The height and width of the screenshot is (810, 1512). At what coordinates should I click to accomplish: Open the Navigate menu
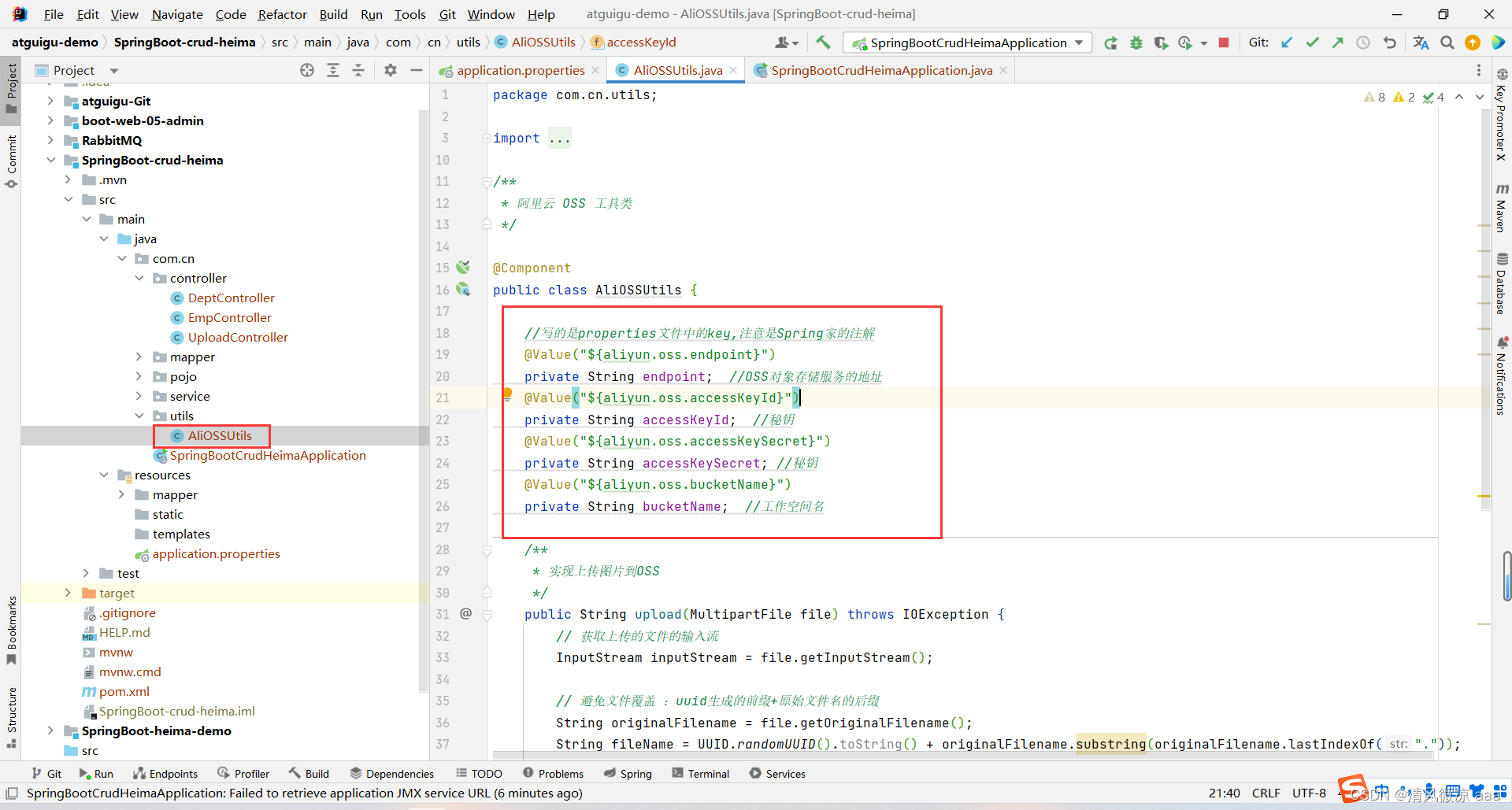coord(177,14)
